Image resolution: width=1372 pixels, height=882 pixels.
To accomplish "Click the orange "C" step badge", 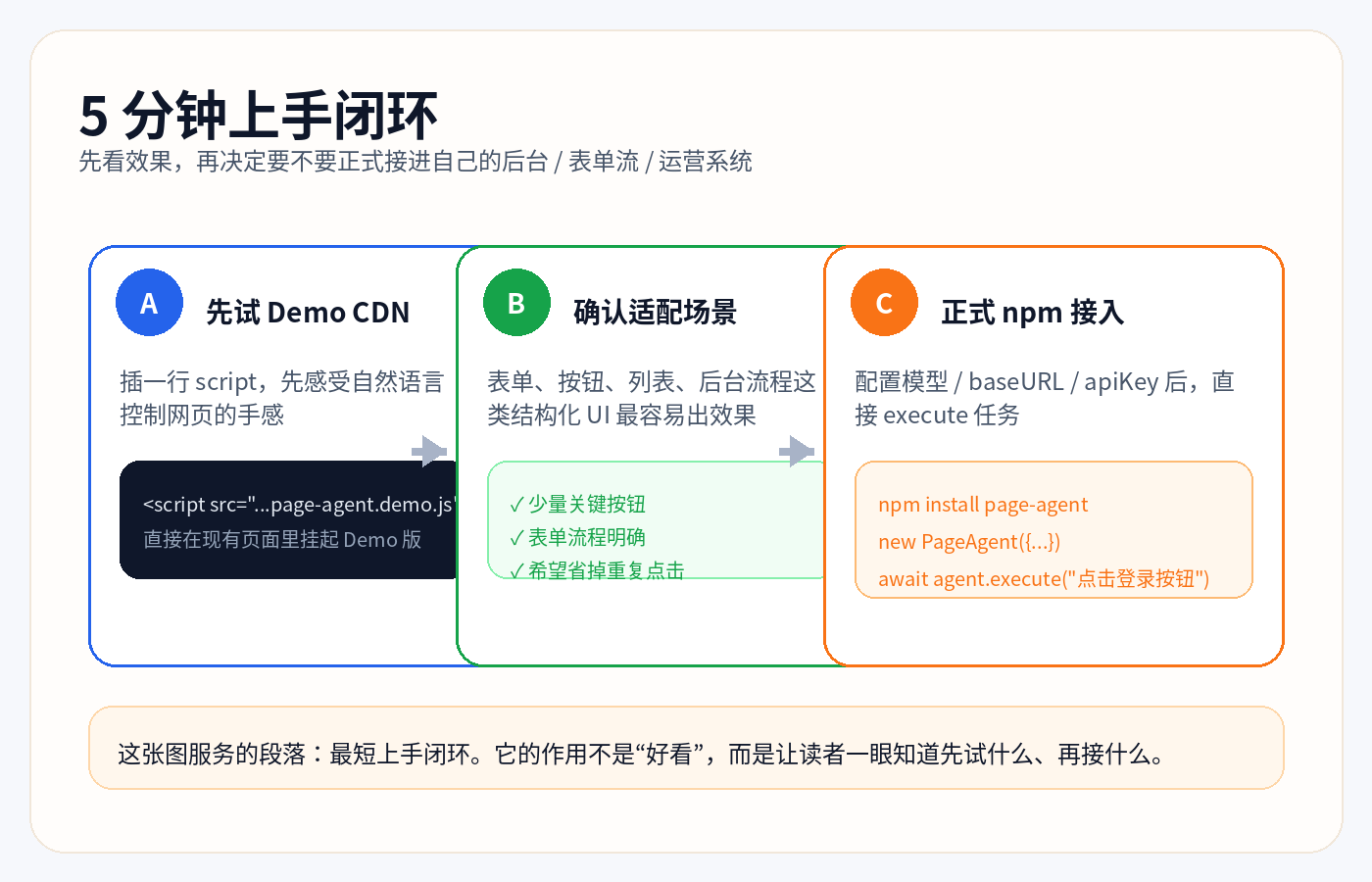I will coord(884,303).
